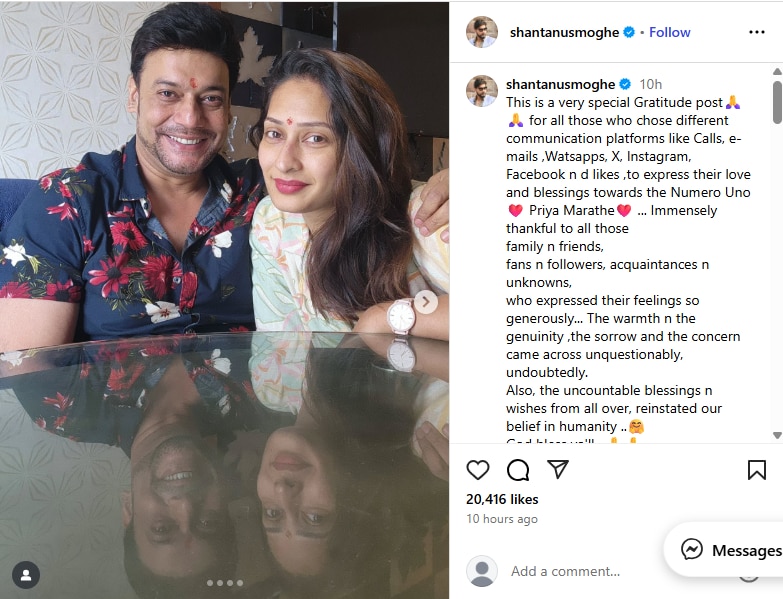Viewport: 783px width, 599px height.
Task: View the 20,416 likes list
Action: [502, 499]
